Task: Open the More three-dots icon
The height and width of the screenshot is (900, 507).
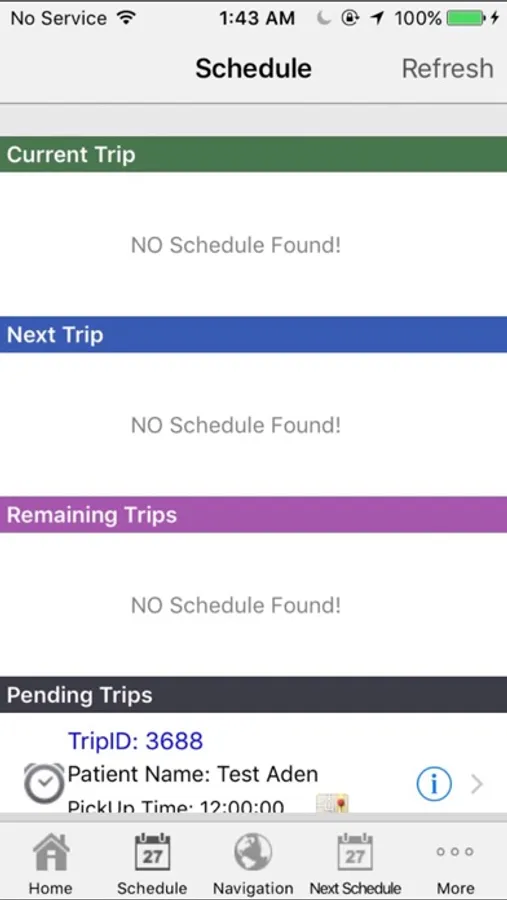Action: (x=455, y=851)
